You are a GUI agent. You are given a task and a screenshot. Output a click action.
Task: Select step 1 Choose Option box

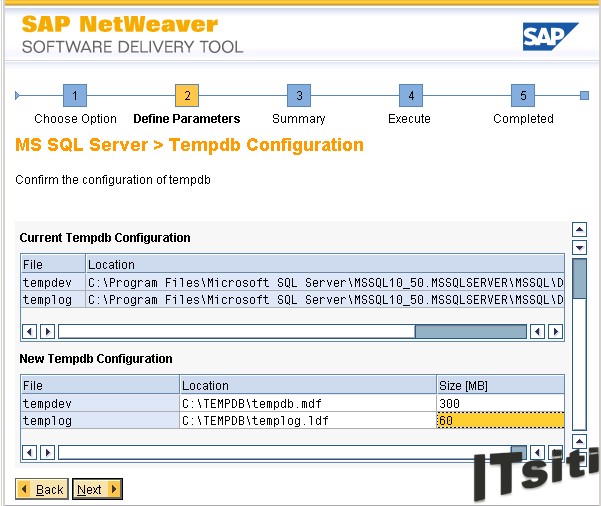click(75, 95)
